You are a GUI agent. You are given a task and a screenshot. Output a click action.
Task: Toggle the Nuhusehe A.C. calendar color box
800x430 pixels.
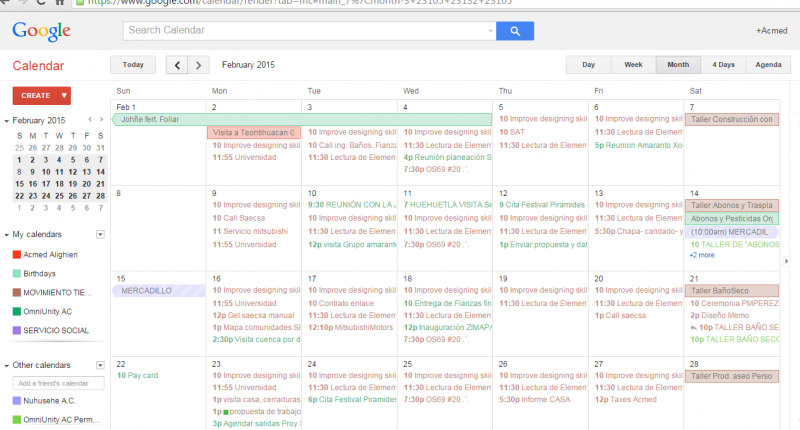16,401
